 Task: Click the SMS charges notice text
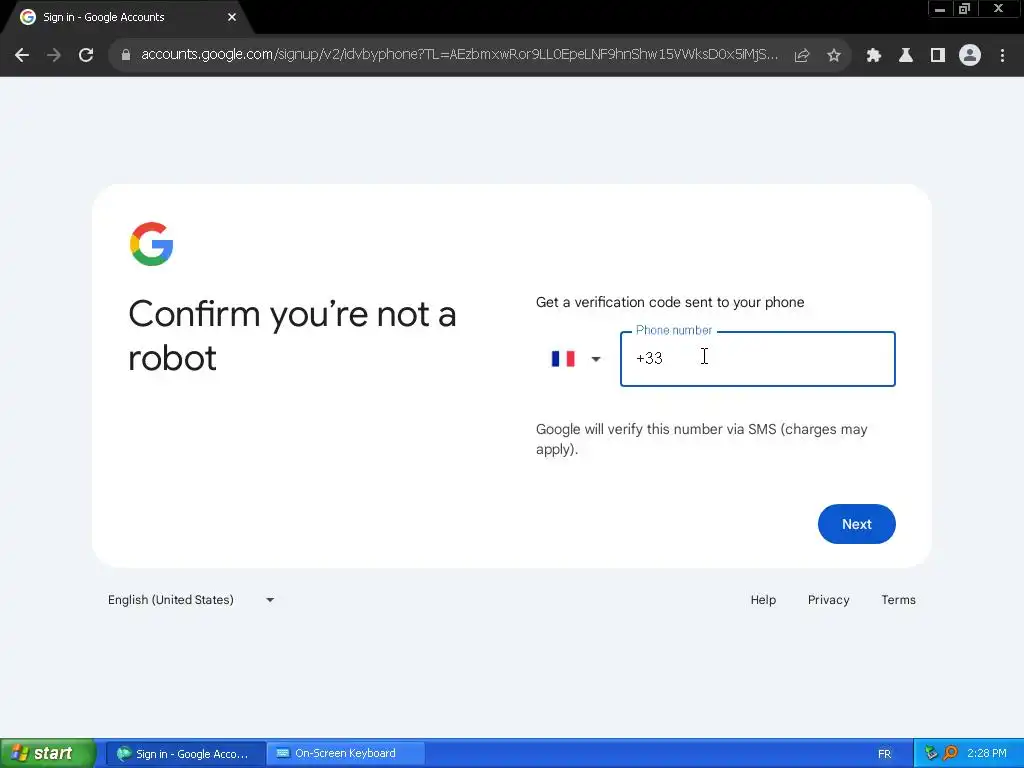pos(701,439)
